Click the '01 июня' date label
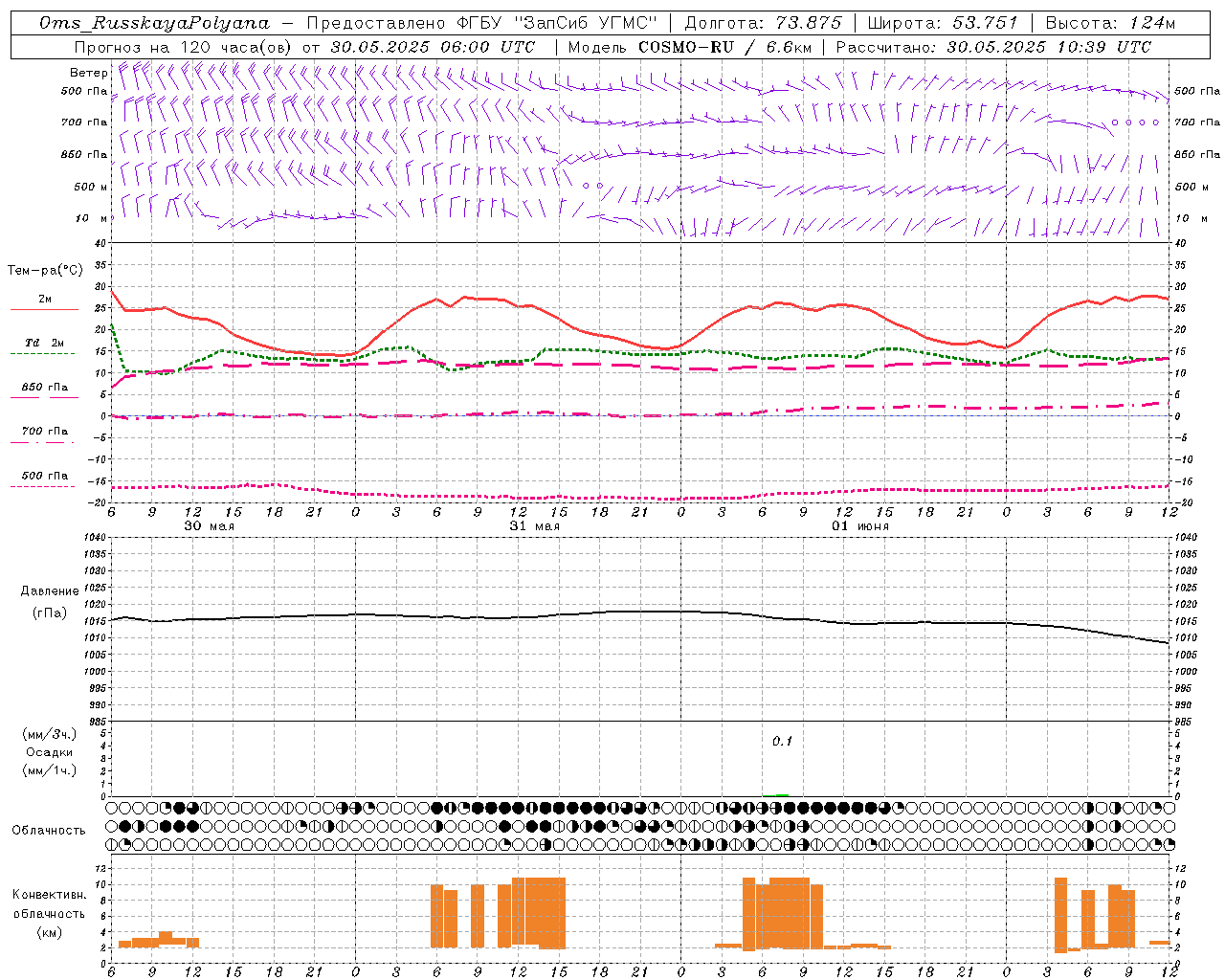1225x980 pixels. coord(859,525)
